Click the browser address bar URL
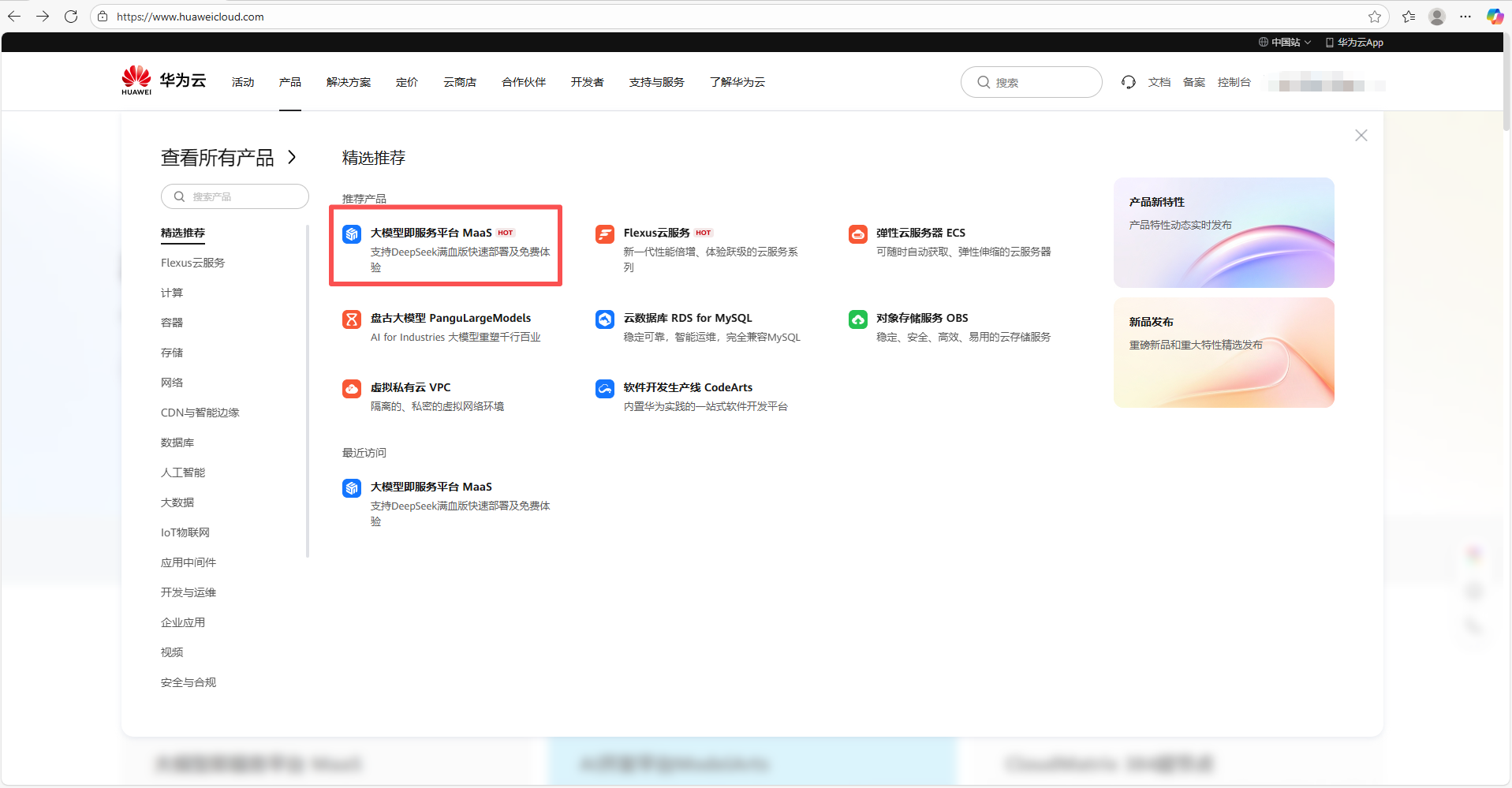This screenshot has width=1512, height=788. [x=190, y=17]
